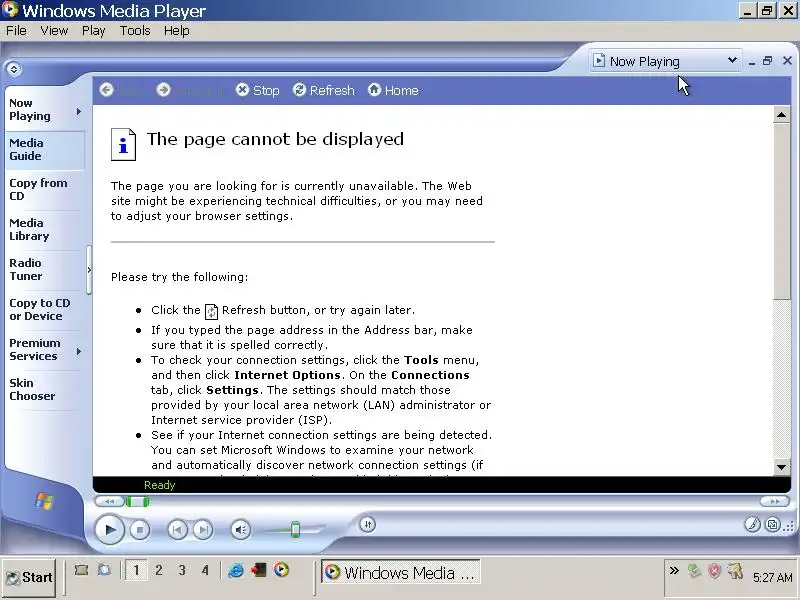The image size is (800, 600).
Task: Click the vertical scrollbar thumb
Action: tap(781, 211)
